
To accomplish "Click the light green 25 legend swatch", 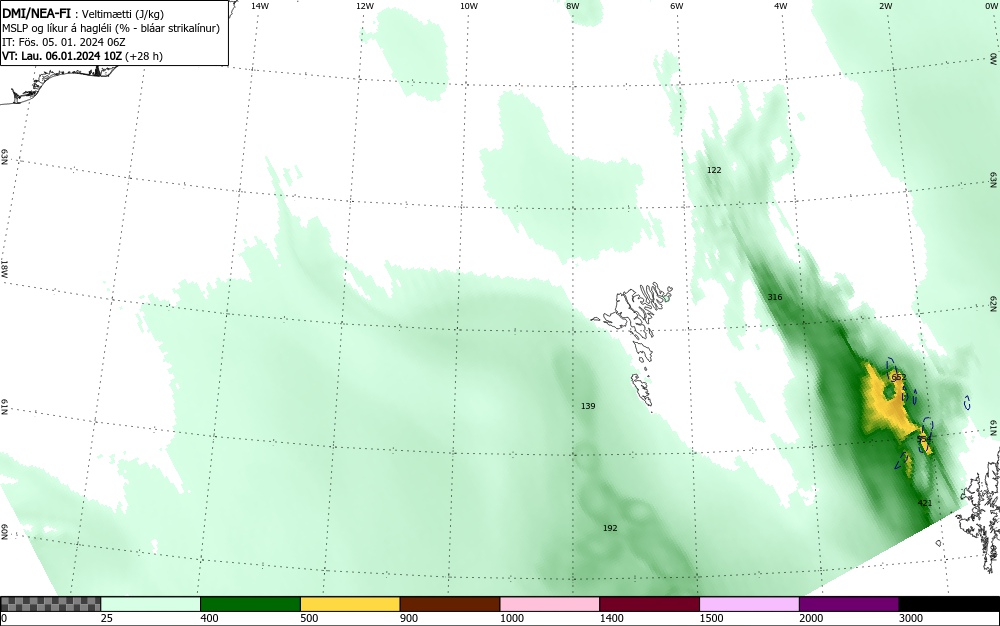I will pos(151,604).
